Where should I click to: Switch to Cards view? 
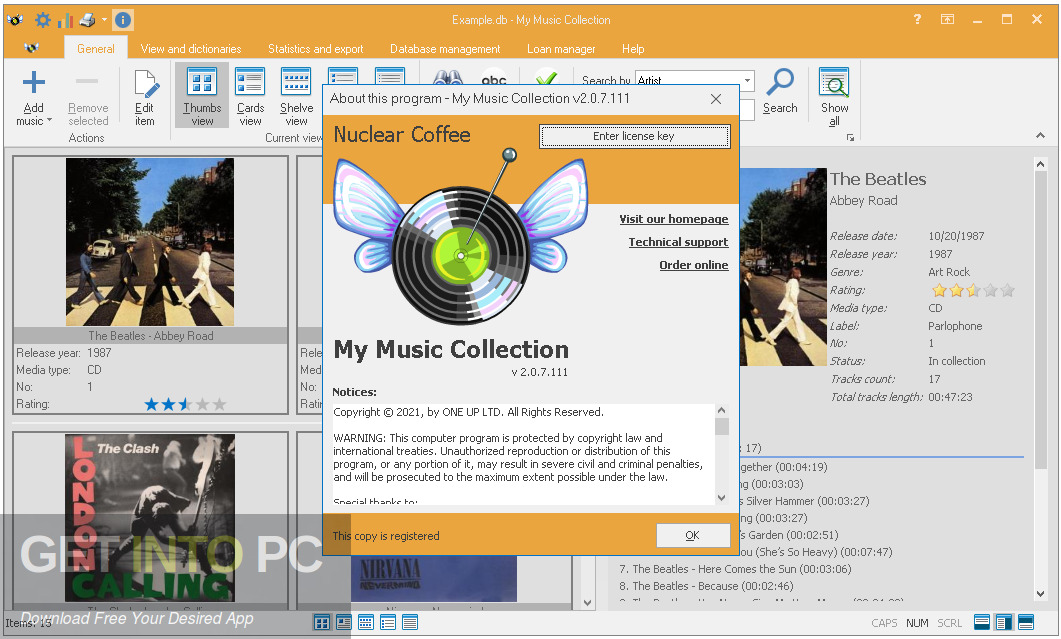[250, 97]
